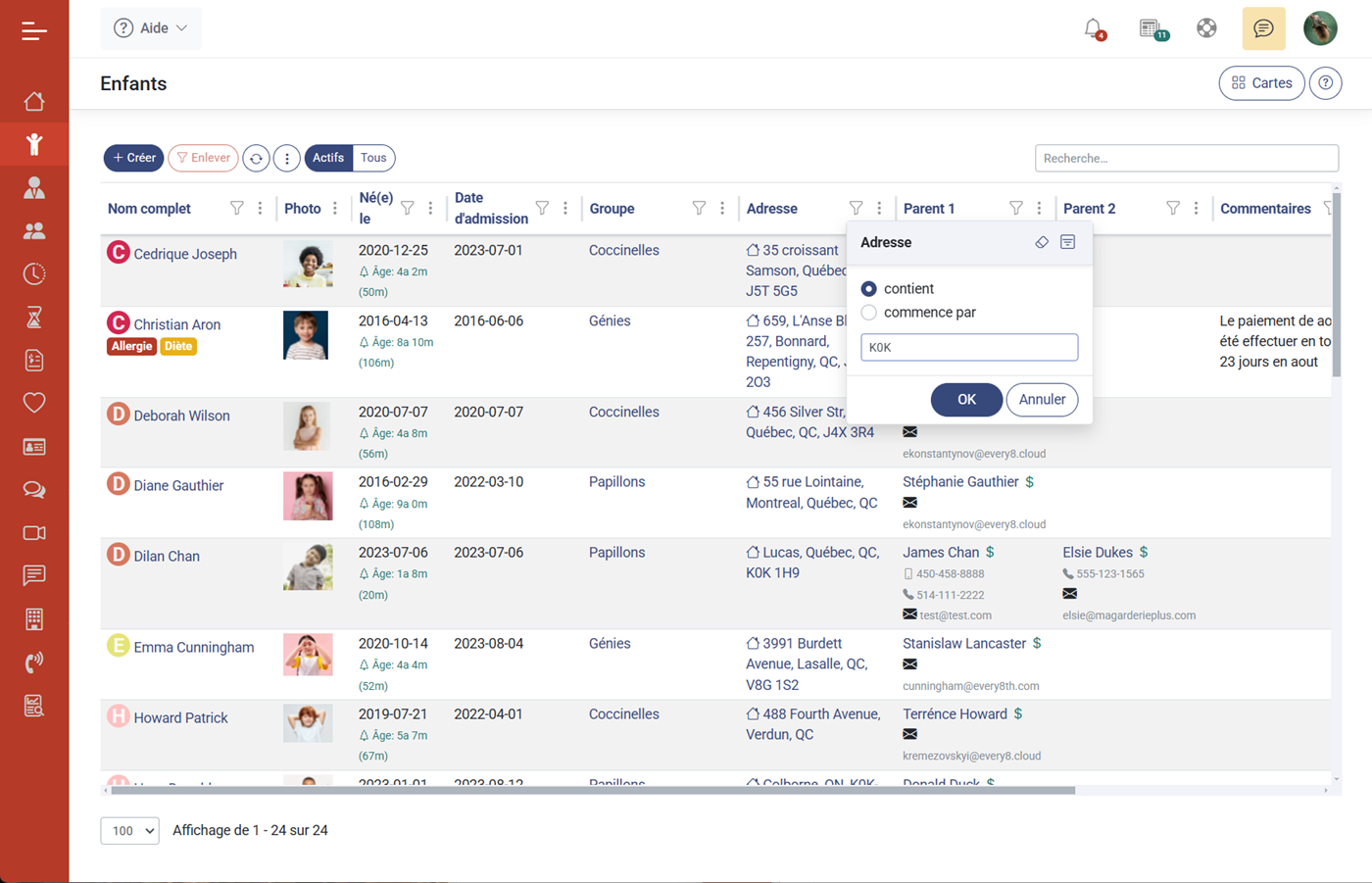Open the Groupe column filter funnel
This screenshot has width=1372, height=883.
click(699, 208)
